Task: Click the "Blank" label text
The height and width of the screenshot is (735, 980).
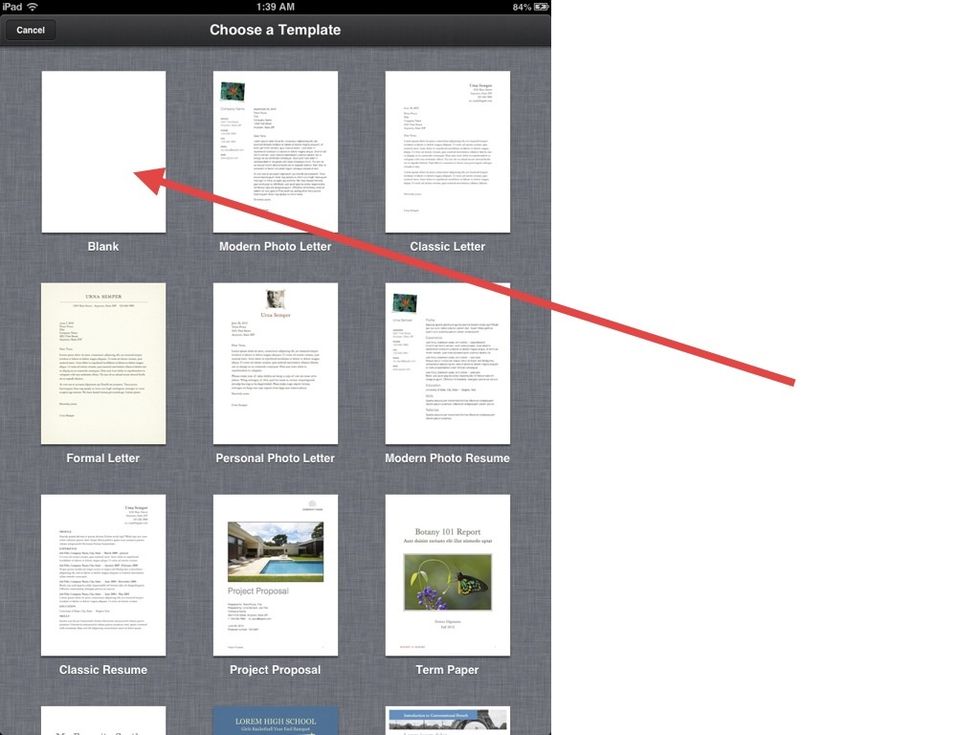Action: pos(103,246)
